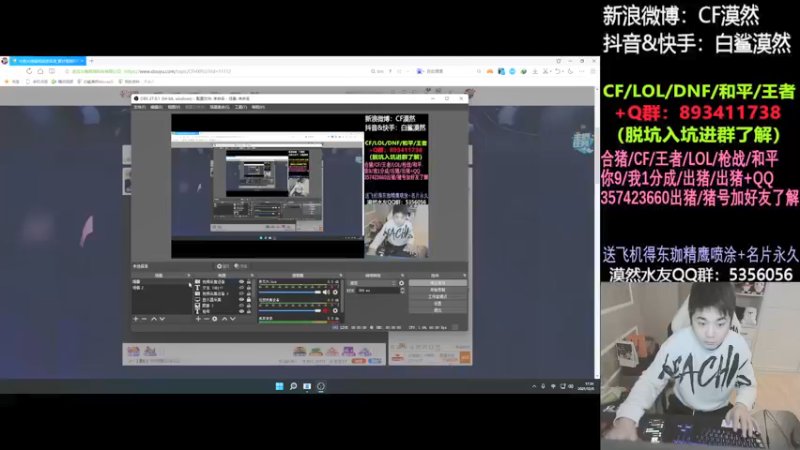This screenshot has height=450, width=800.
Task: Pop out the Scenes dock header icon
Action: pos(188,276)
